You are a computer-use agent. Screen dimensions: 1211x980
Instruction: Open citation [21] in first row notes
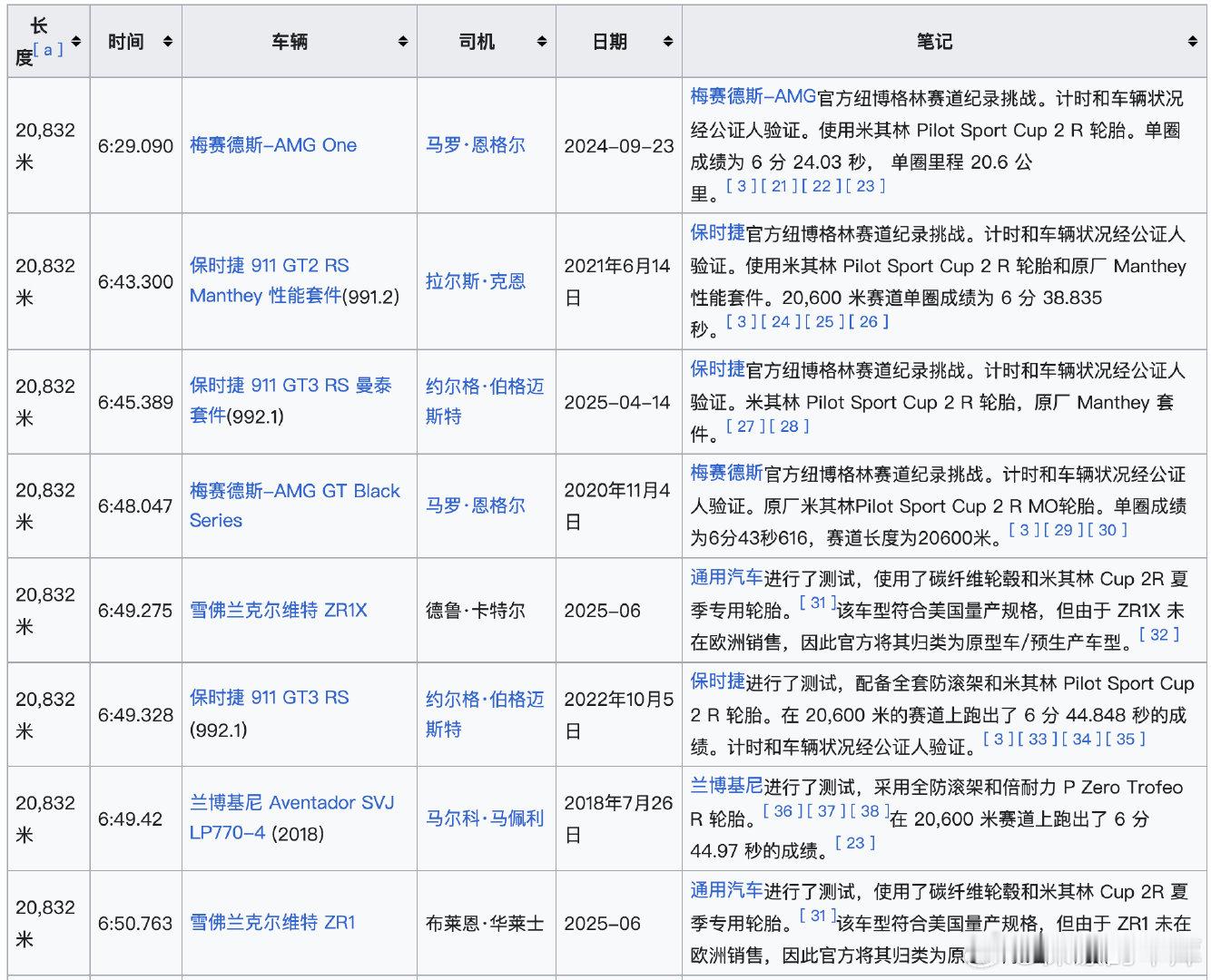(779, 186)
